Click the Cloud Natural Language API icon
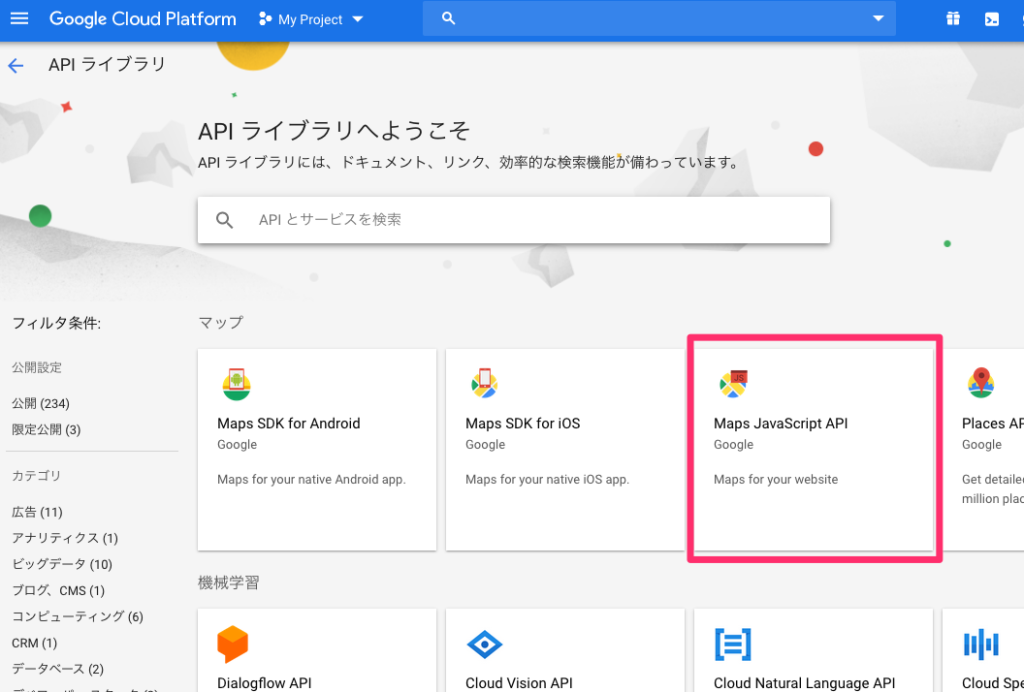 tap(733, 644)
